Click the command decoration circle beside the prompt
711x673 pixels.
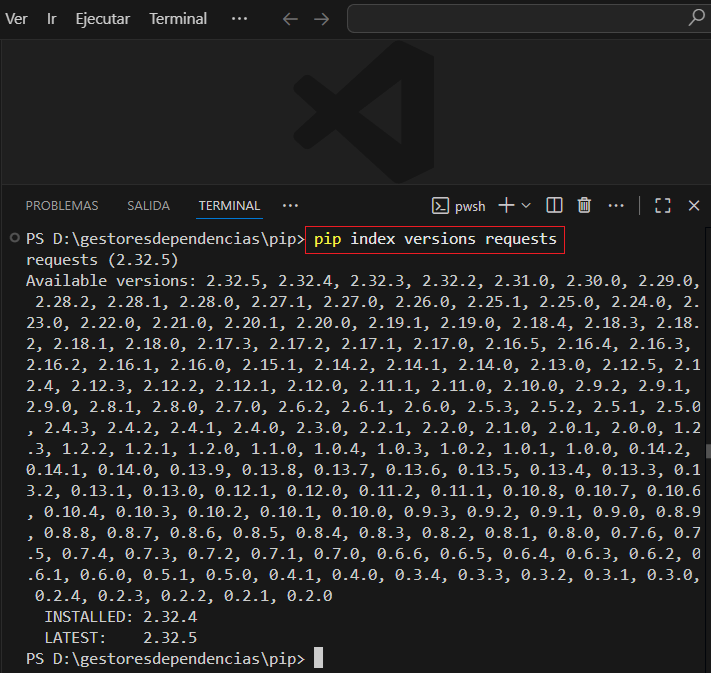(13, 239)
